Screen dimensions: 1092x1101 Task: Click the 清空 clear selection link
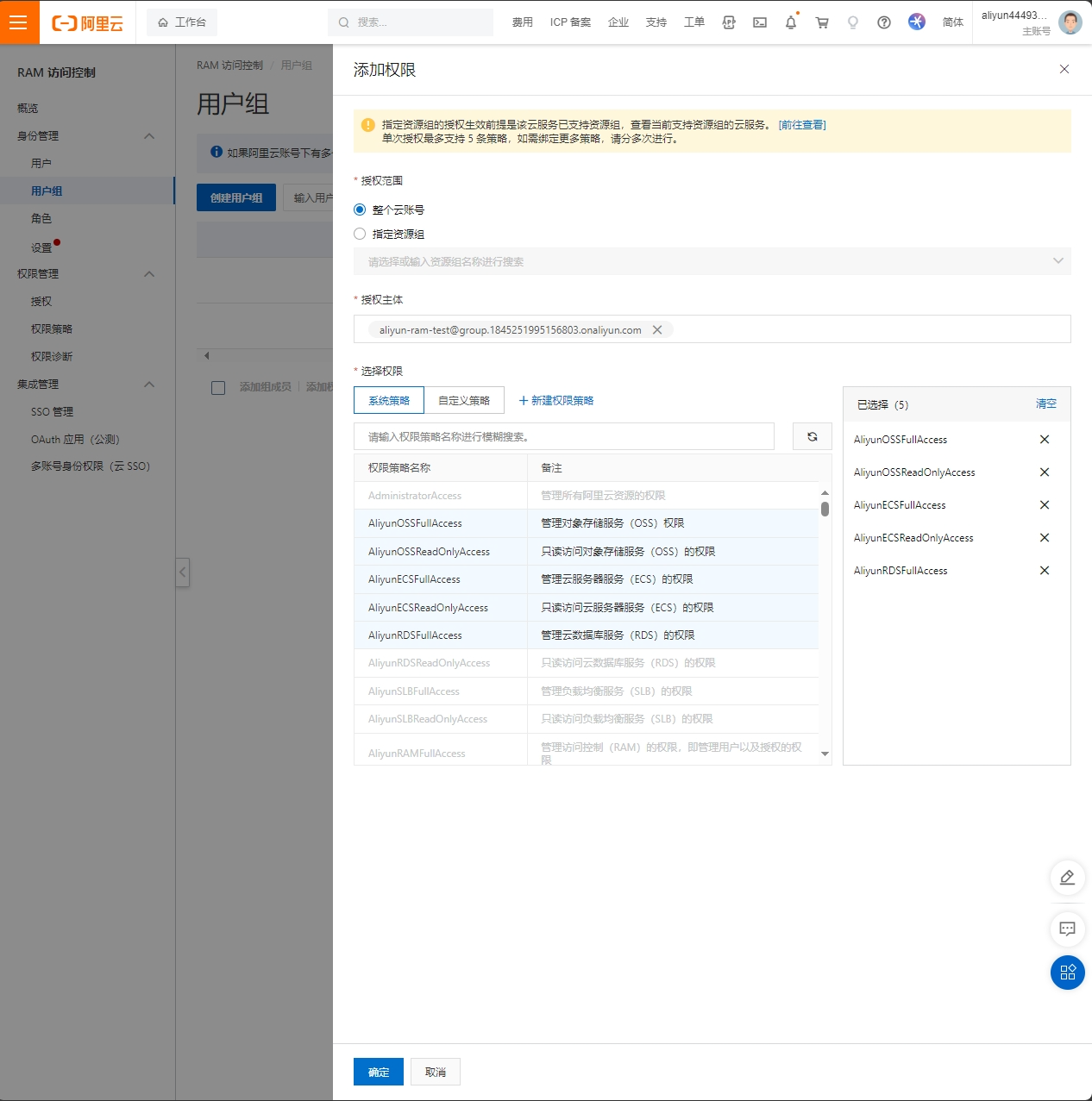tap(1045, 403)
